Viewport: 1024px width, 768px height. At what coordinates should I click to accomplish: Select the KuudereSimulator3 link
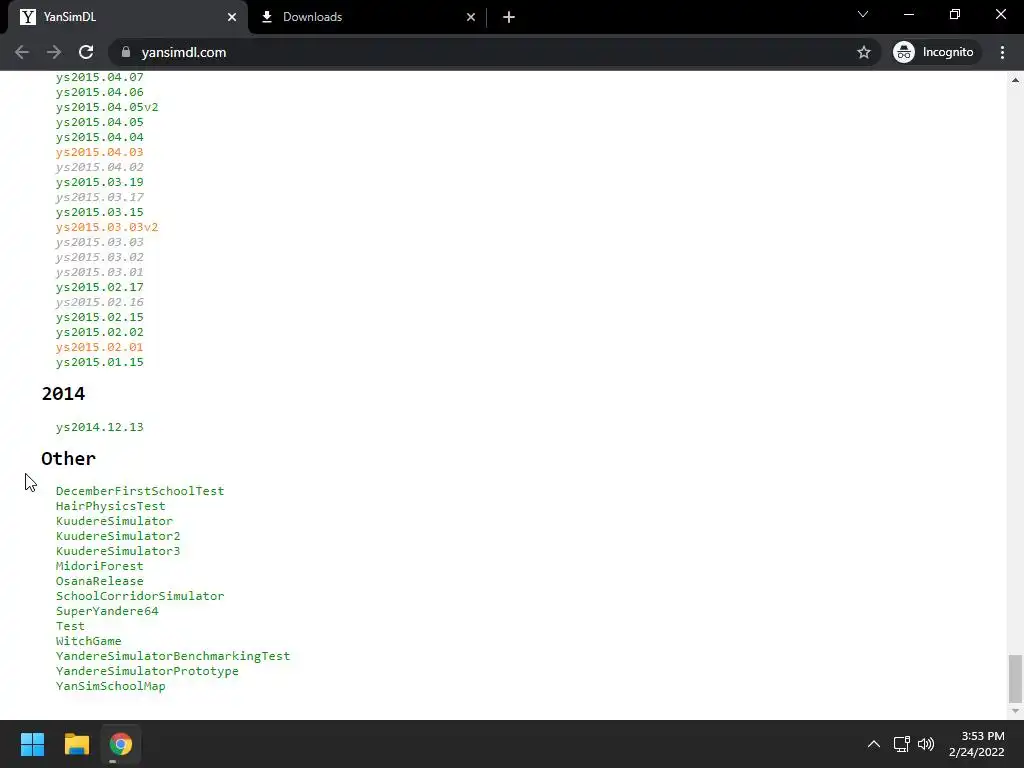pos(118,551)
